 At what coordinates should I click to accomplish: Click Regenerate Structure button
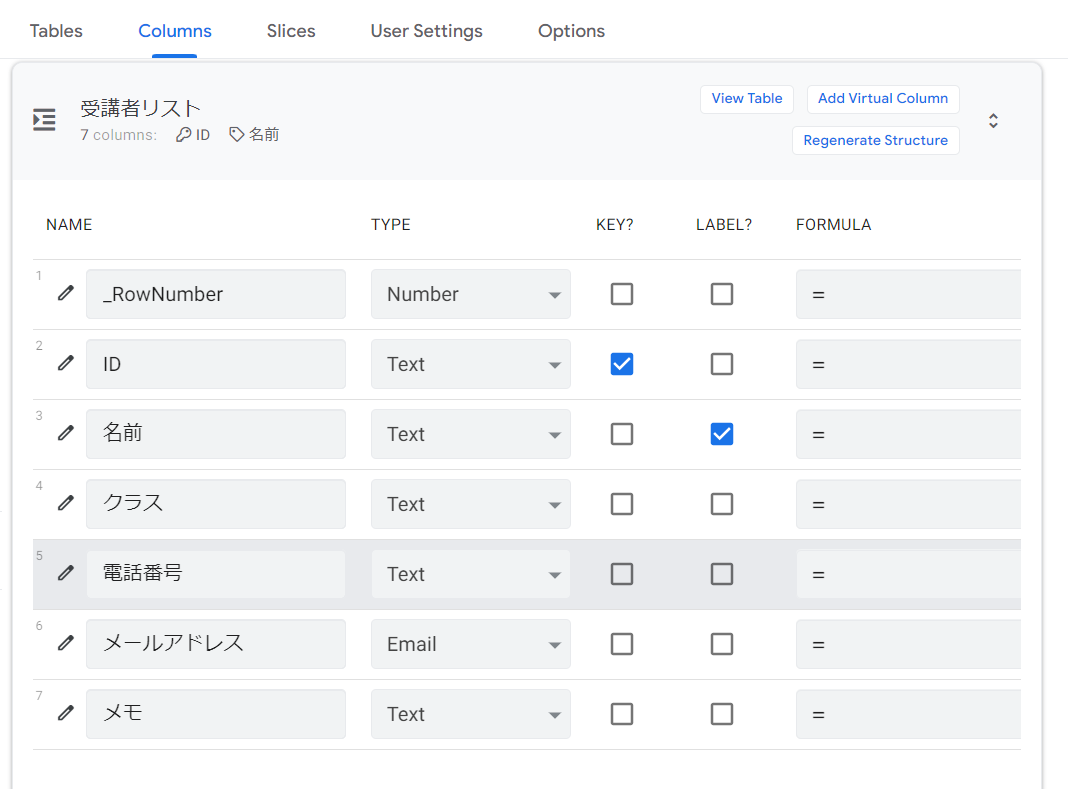[x=875, y=141]
